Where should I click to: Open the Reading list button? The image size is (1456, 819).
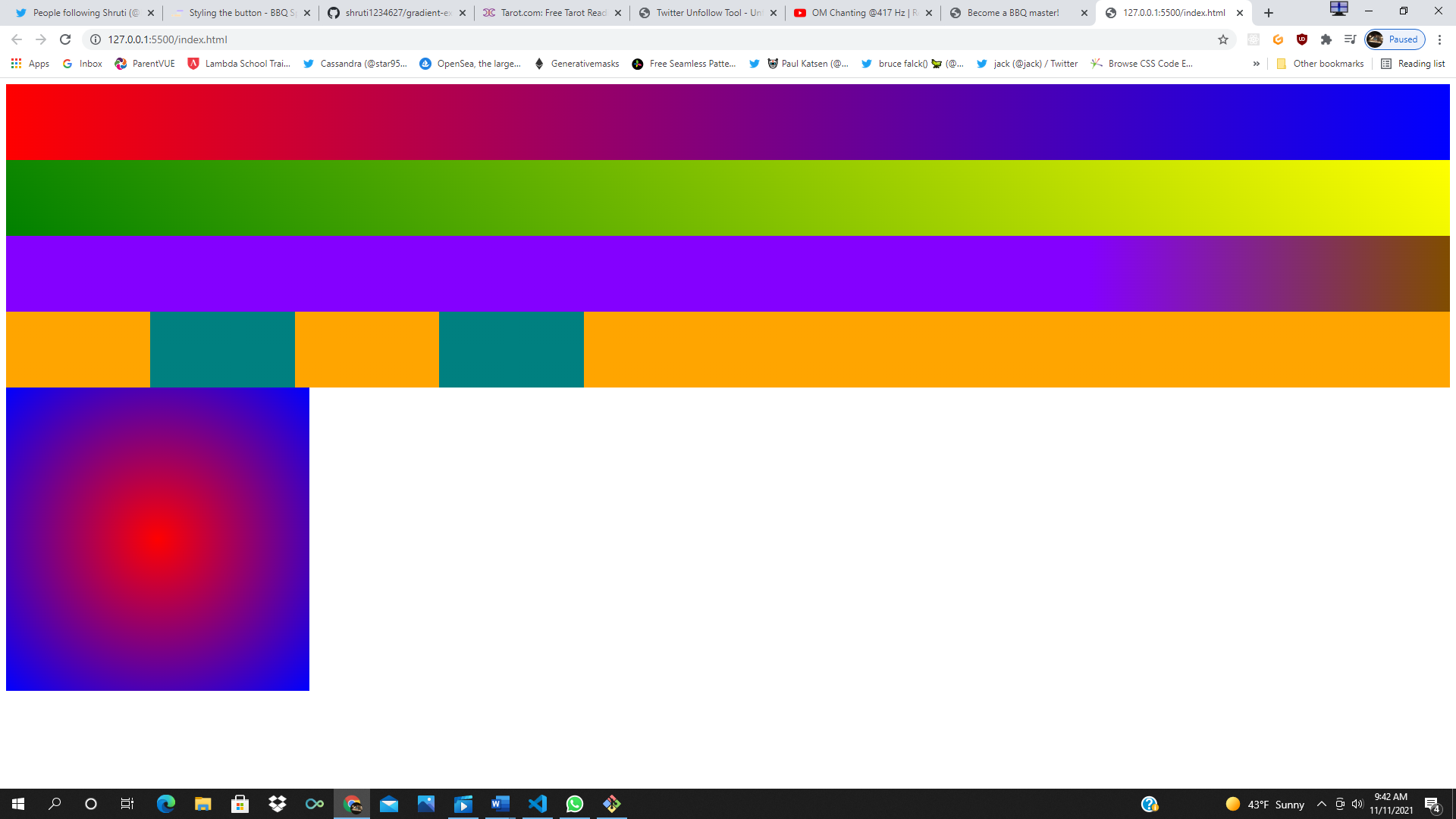1413,64
